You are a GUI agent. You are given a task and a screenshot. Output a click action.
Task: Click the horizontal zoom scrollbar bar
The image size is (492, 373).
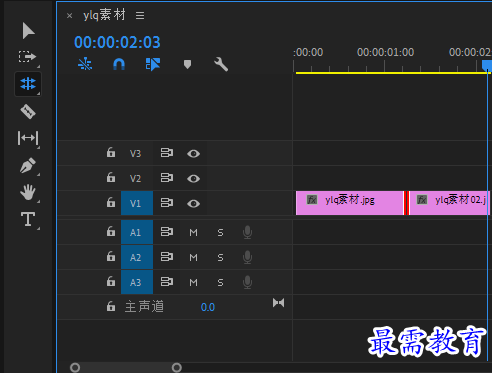coord(126,368)
